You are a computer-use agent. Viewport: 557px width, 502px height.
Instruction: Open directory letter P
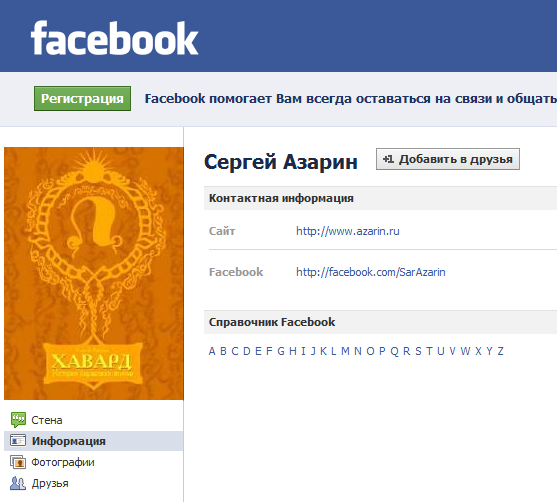[382, 351]
